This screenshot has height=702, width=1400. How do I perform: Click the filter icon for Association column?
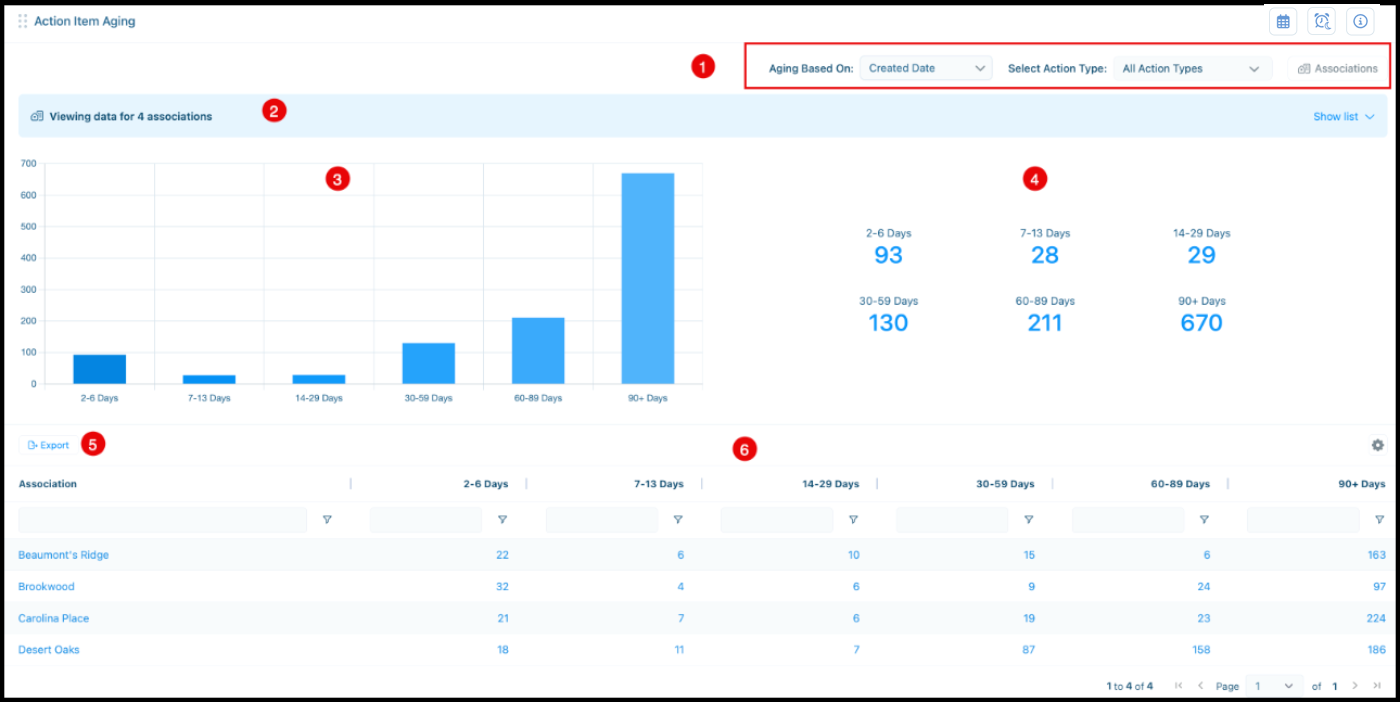[x=326, y=520]
